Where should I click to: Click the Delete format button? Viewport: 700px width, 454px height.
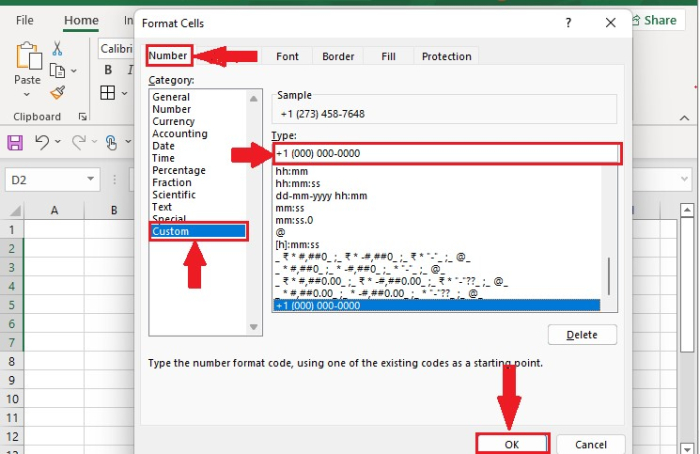[x=582, y=335]
